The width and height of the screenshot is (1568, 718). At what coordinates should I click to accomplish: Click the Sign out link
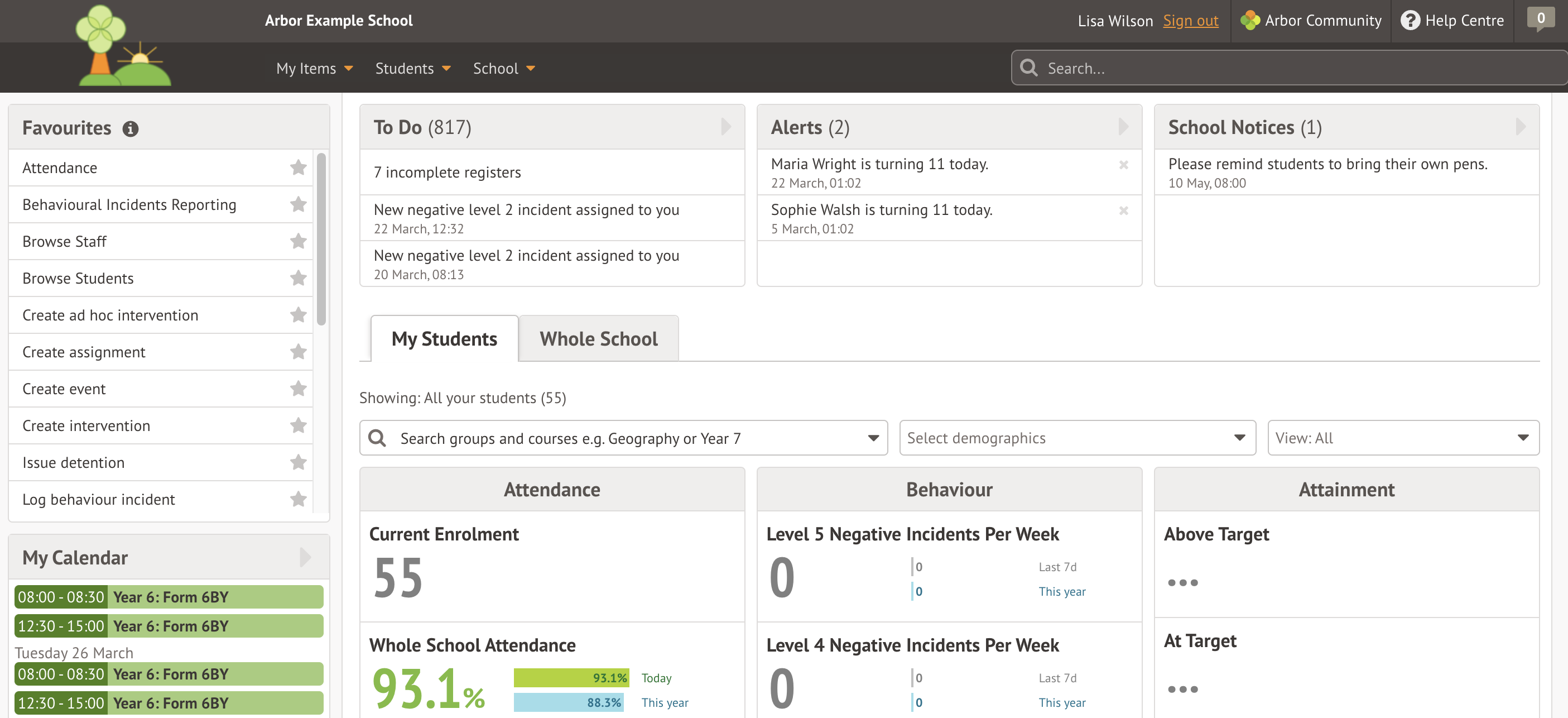(x=1190, y=20)
